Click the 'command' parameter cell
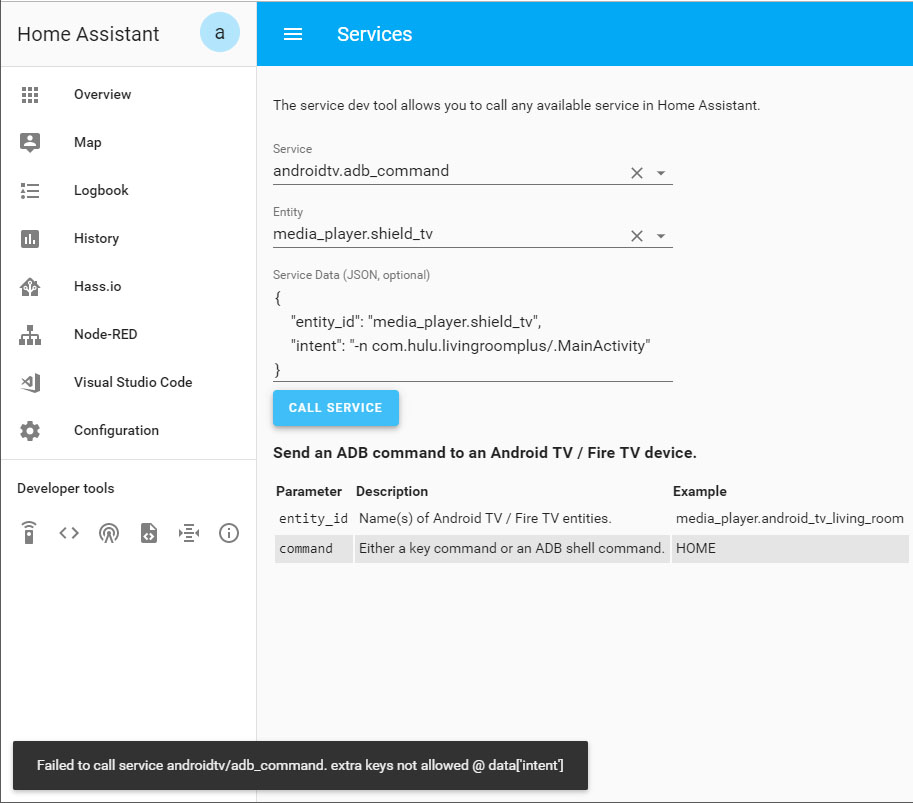913x803 pixels. point(313,549)
